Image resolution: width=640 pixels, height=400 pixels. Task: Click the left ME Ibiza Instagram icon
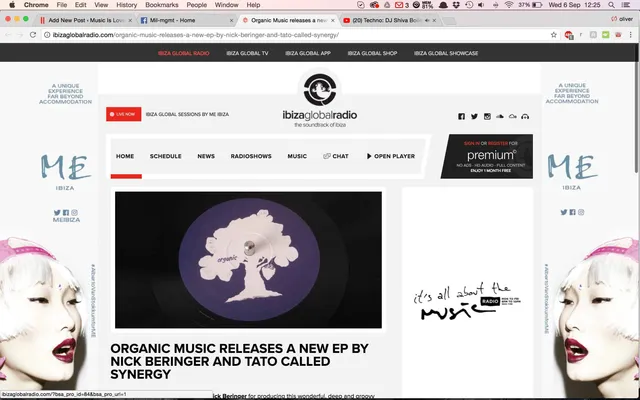point(74,212)
